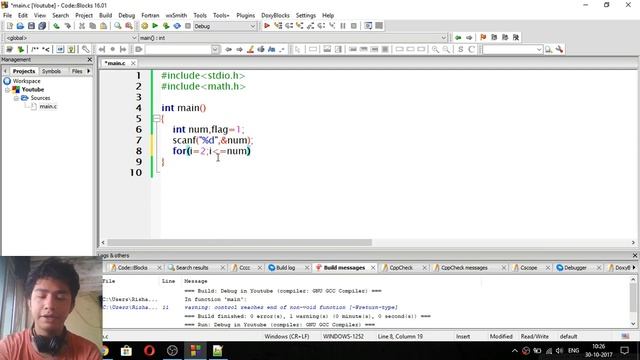Collapse the Sources folder node
Screen dimensions: 640x360
point(16,98)
